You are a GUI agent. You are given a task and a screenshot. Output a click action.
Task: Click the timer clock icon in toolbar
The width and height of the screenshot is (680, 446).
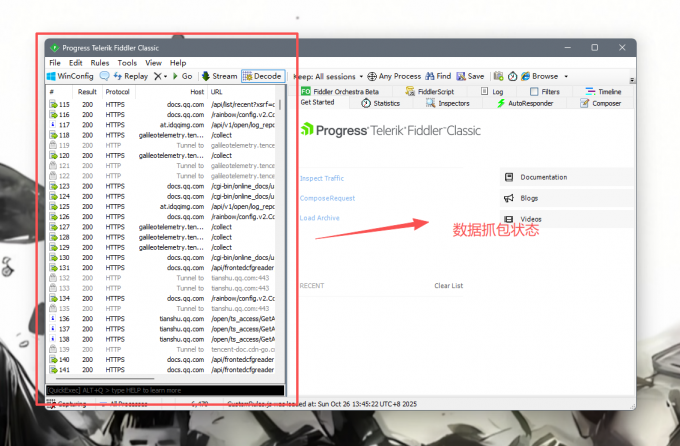512,76
